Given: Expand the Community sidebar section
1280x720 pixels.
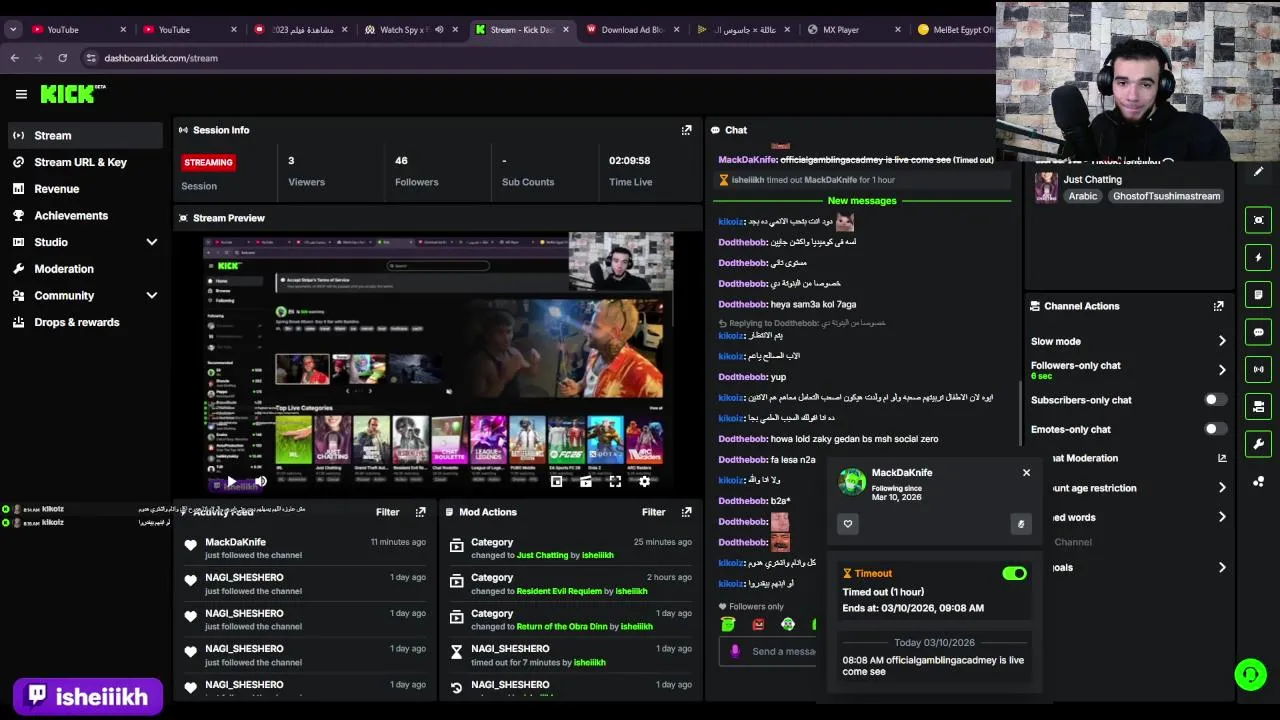Looking at the screenshot, I should pos(152,295).
